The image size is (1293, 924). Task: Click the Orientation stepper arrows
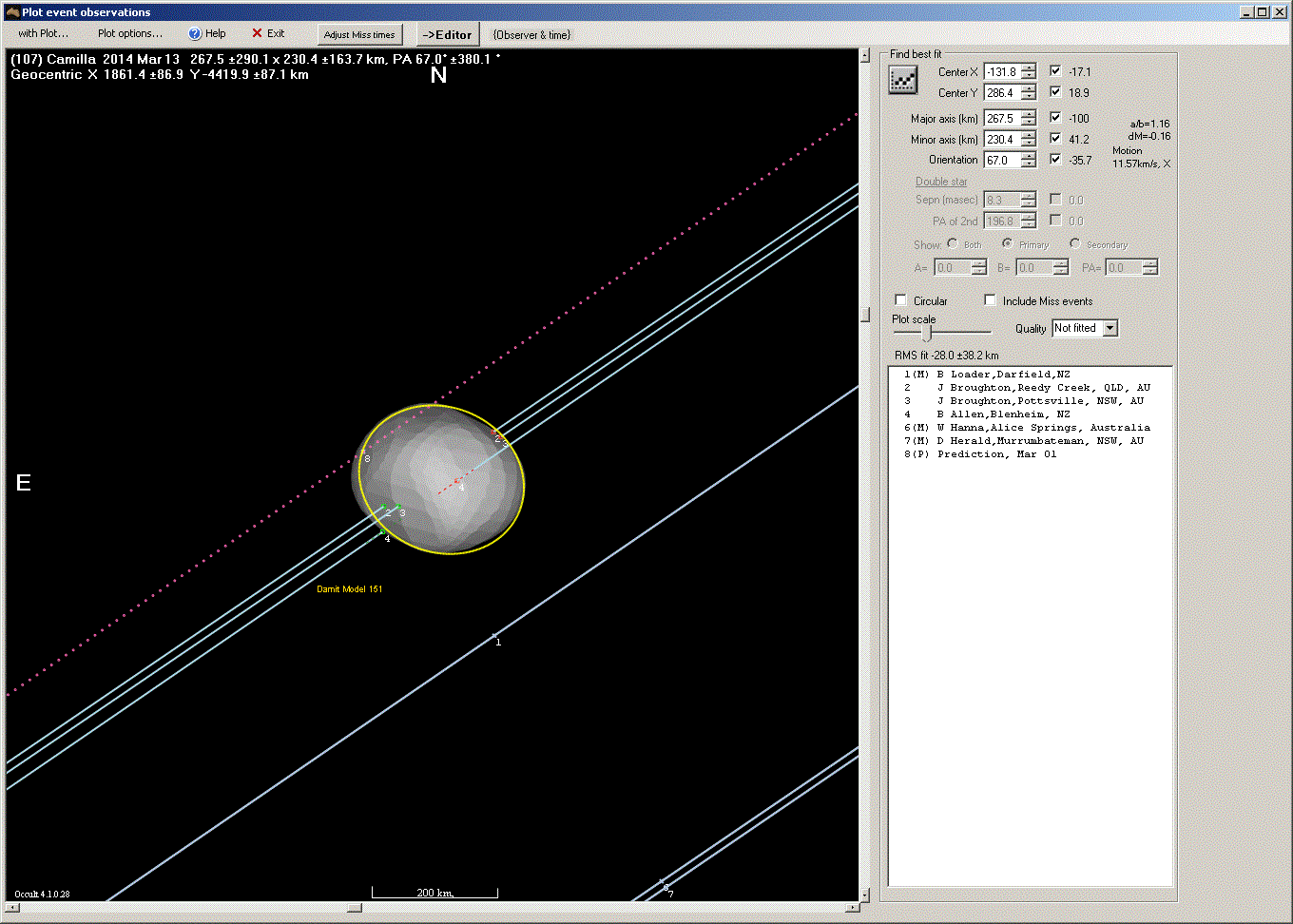[x=1029, y=161]
